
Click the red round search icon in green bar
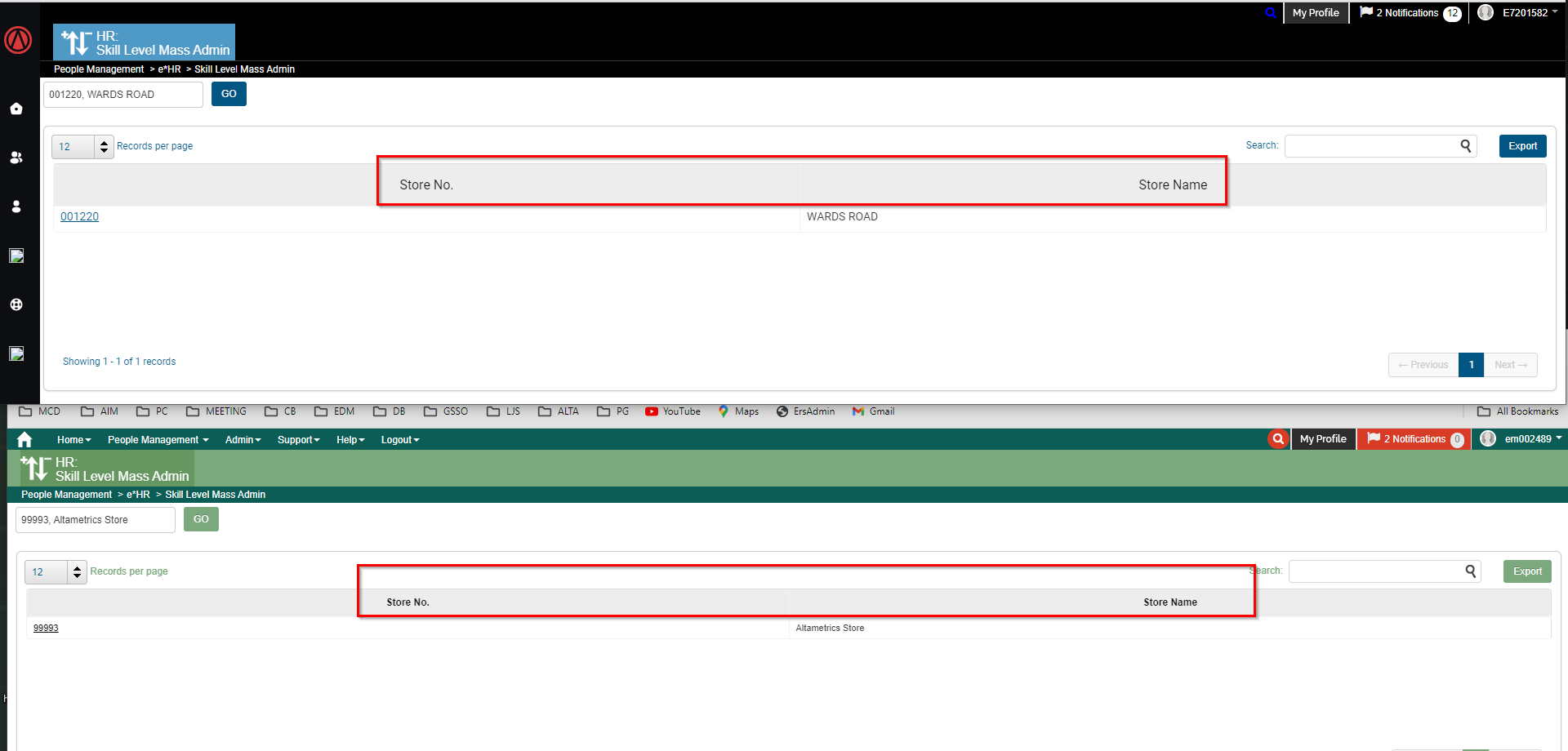(x=1278, y=439)
